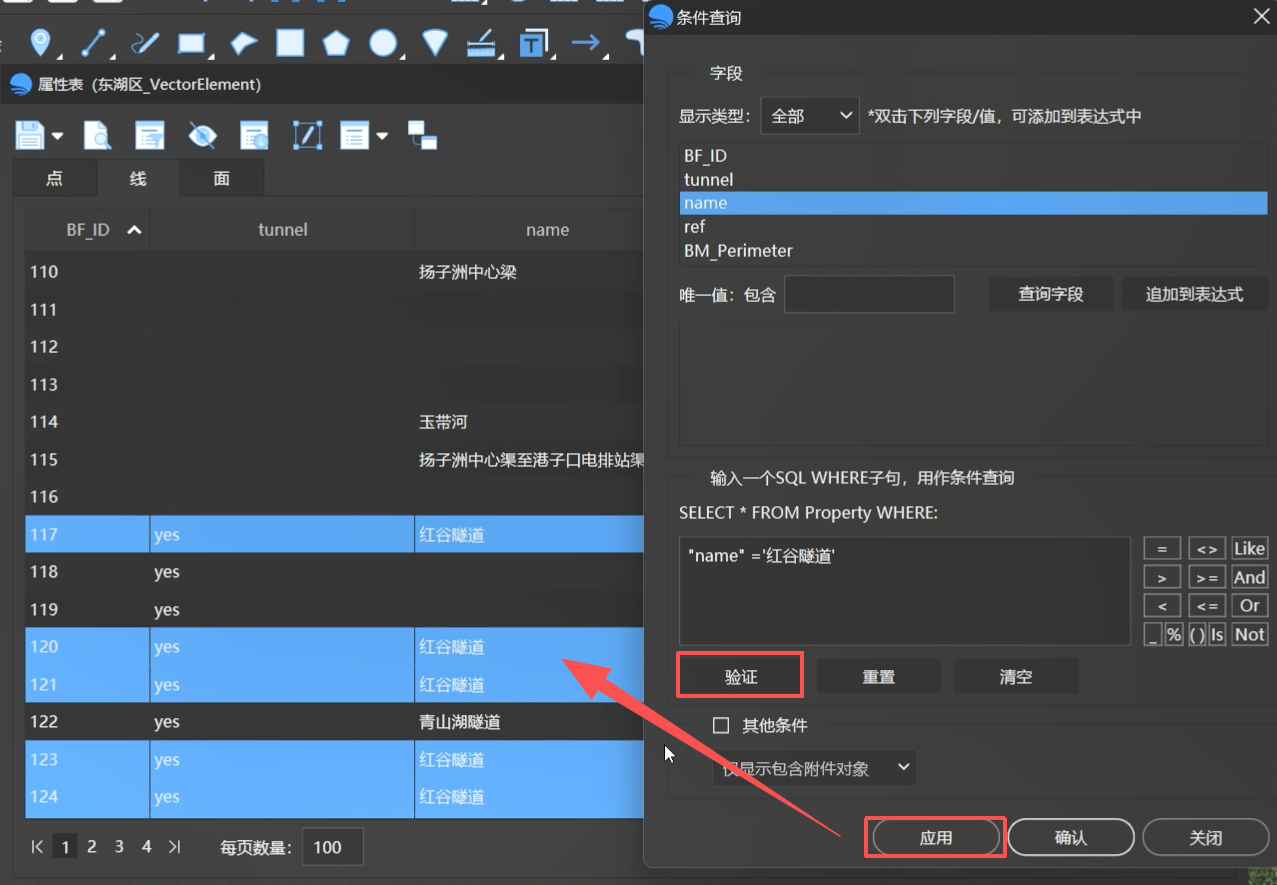The height and width of the screenshot is (885, 1277).
Task: Toggle the crossed-eye hide icon
Action: (x=202, y=135)
